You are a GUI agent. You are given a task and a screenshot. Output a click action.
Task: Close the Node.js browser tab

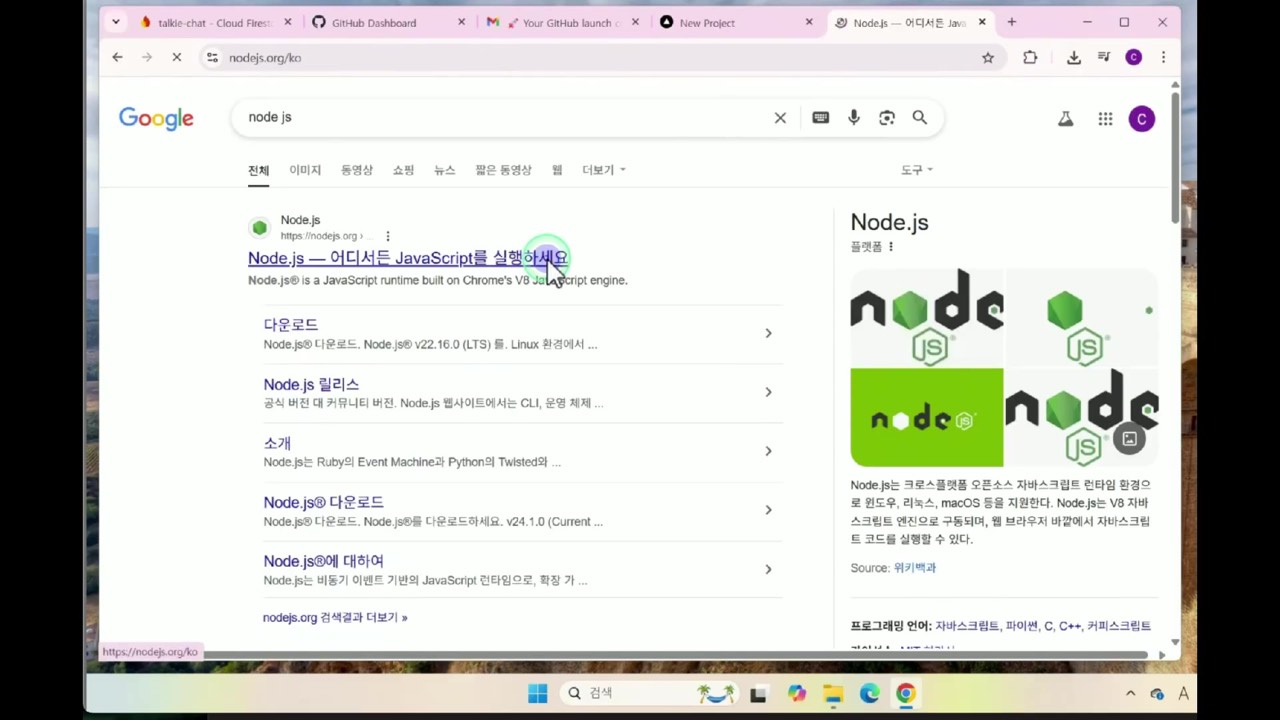(982, 22)
